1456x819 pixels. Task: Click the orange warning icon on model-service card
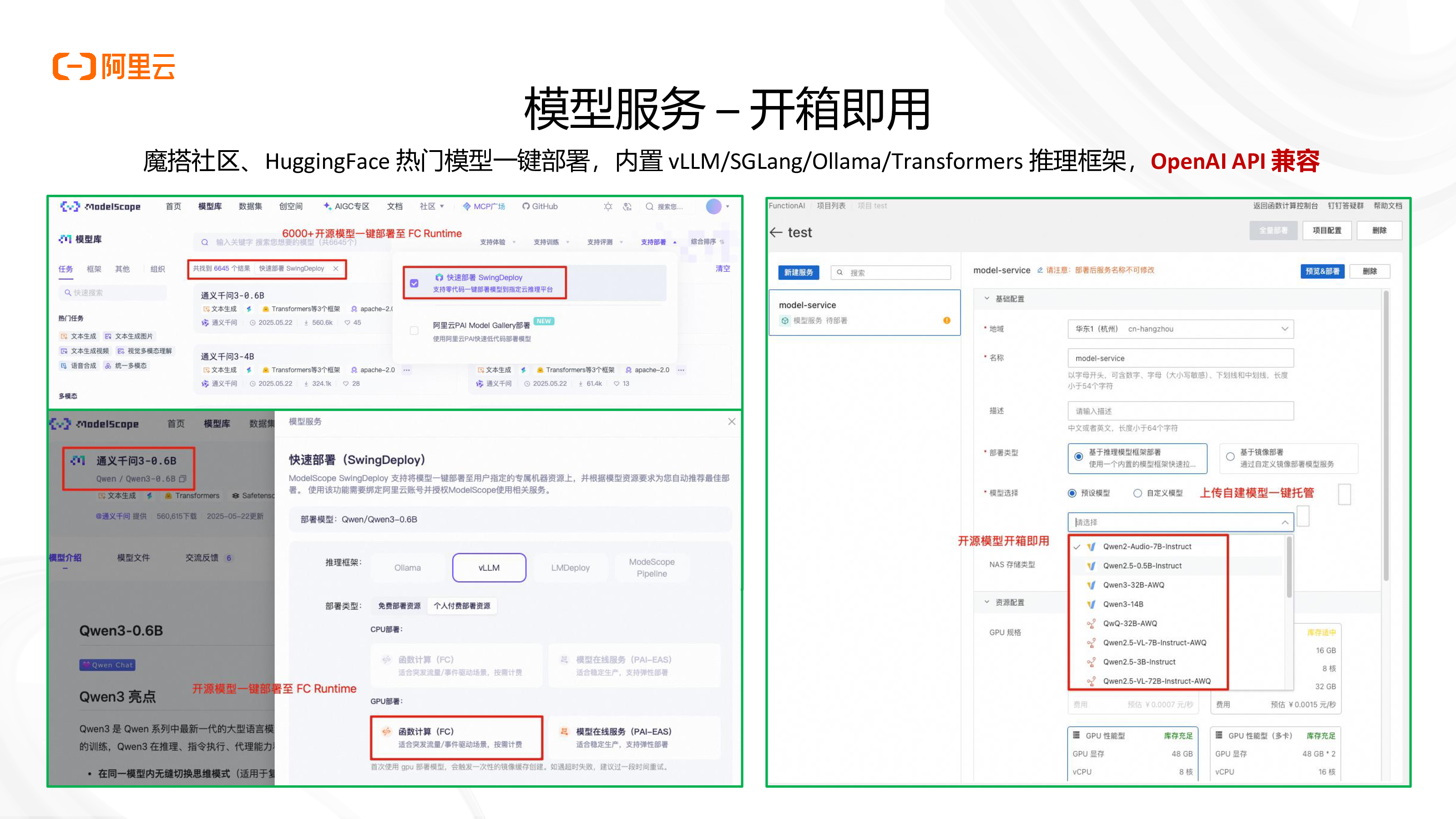[x=947, y=320]
